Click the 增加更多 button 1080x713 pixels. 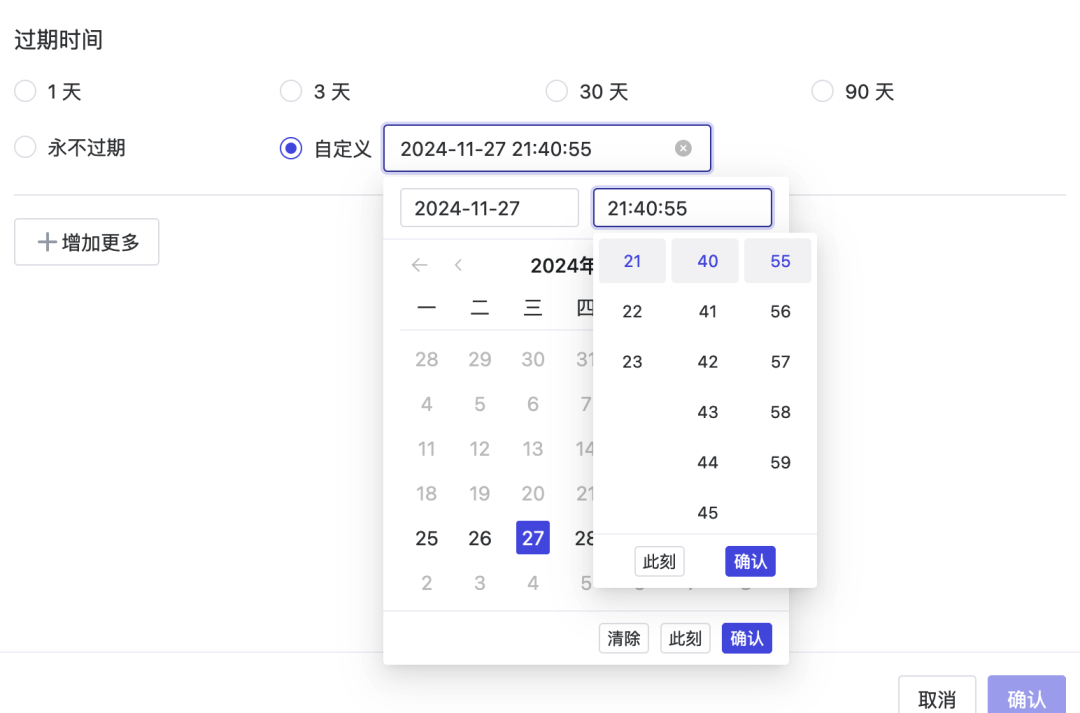(x=87, y=242)
